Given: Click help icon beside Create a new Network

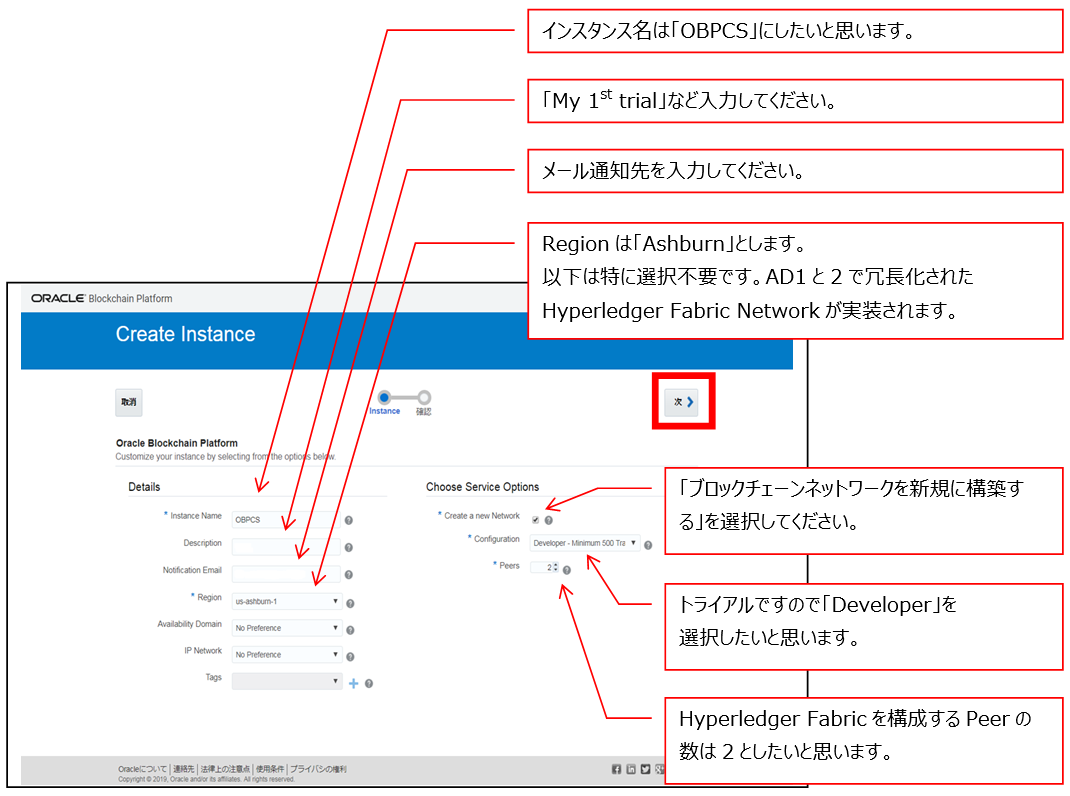Looking at the screenshot, I should tap(549, 520).
